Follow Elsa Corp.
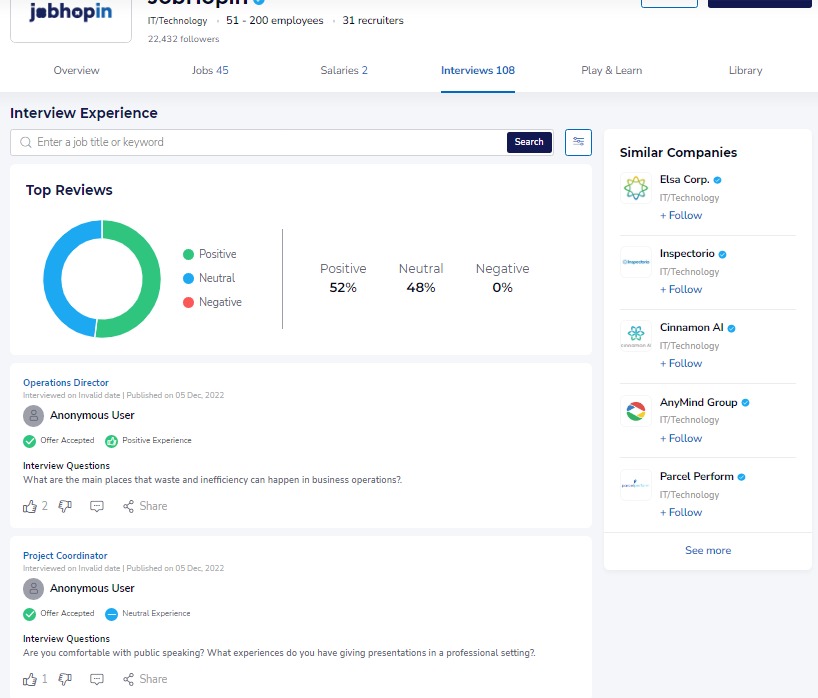 (681, 215)
